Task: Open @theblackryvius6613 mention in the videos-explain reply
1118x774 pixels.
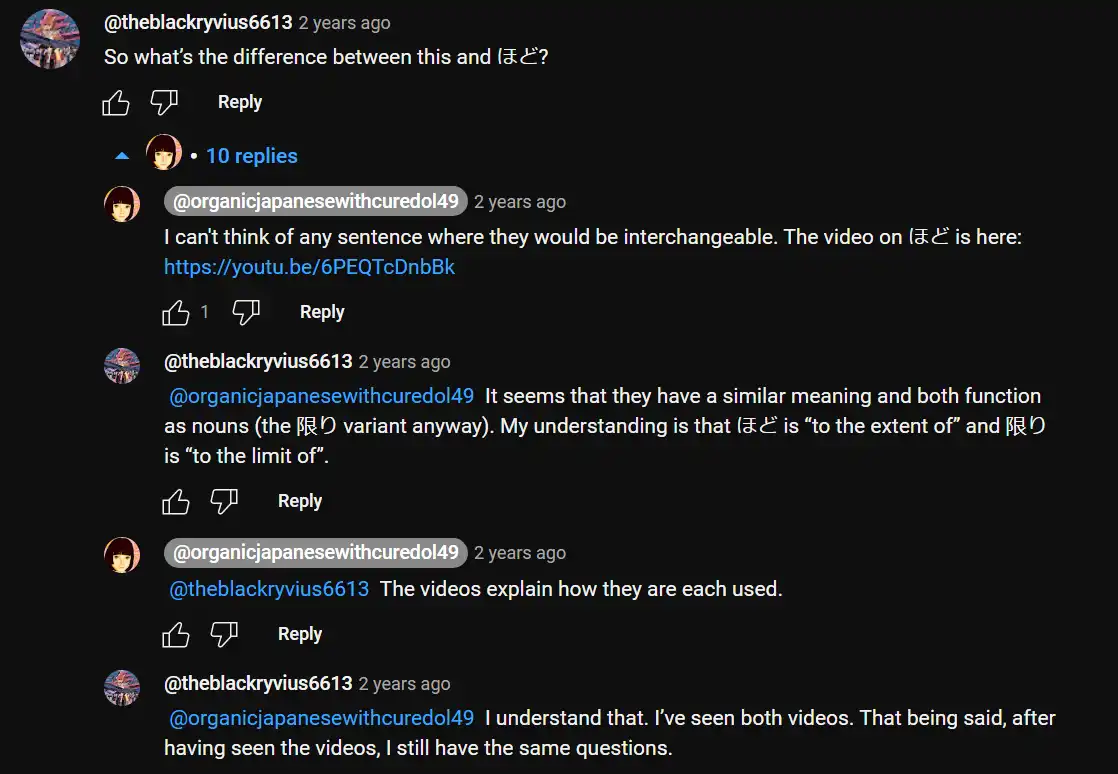Action: 269,589
